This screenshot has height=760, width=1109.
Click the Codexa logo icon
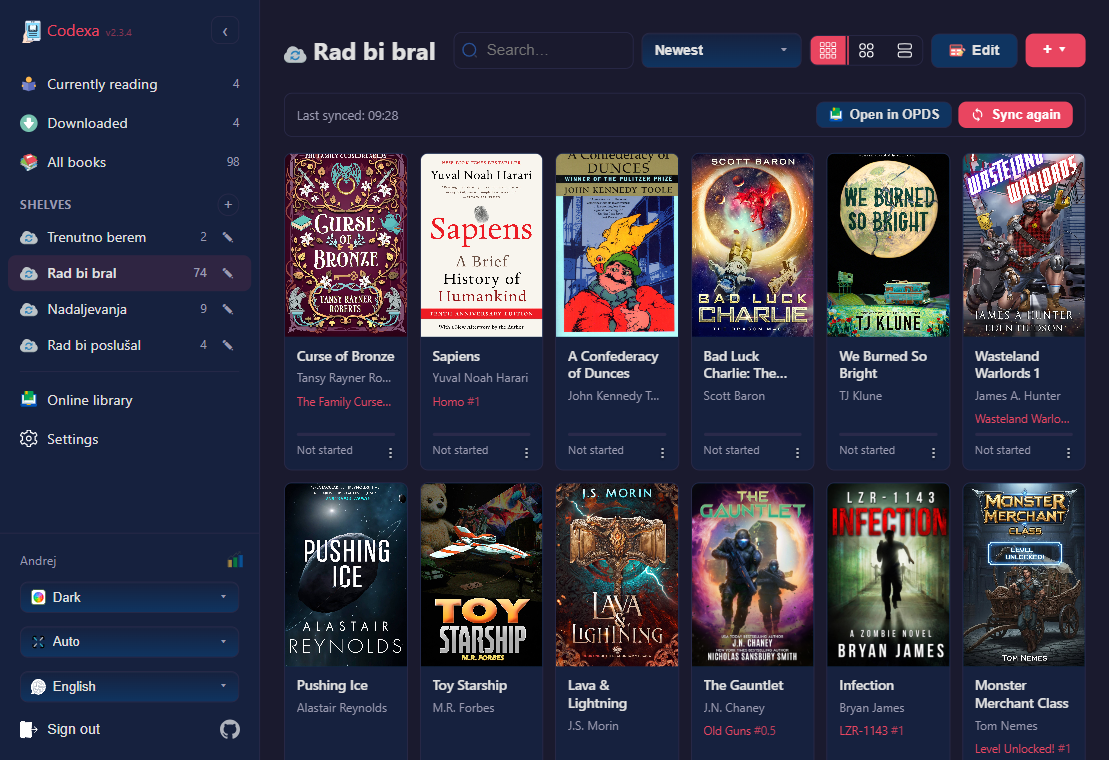(x=31, y=31)
